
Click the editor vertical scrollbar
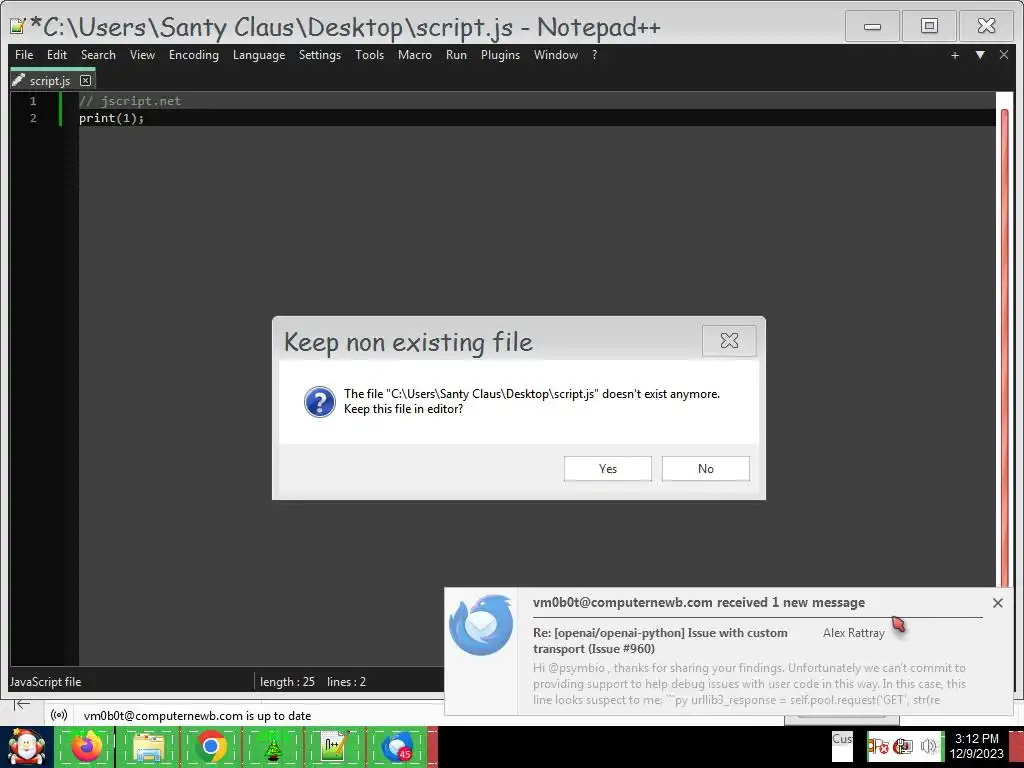1004,346
